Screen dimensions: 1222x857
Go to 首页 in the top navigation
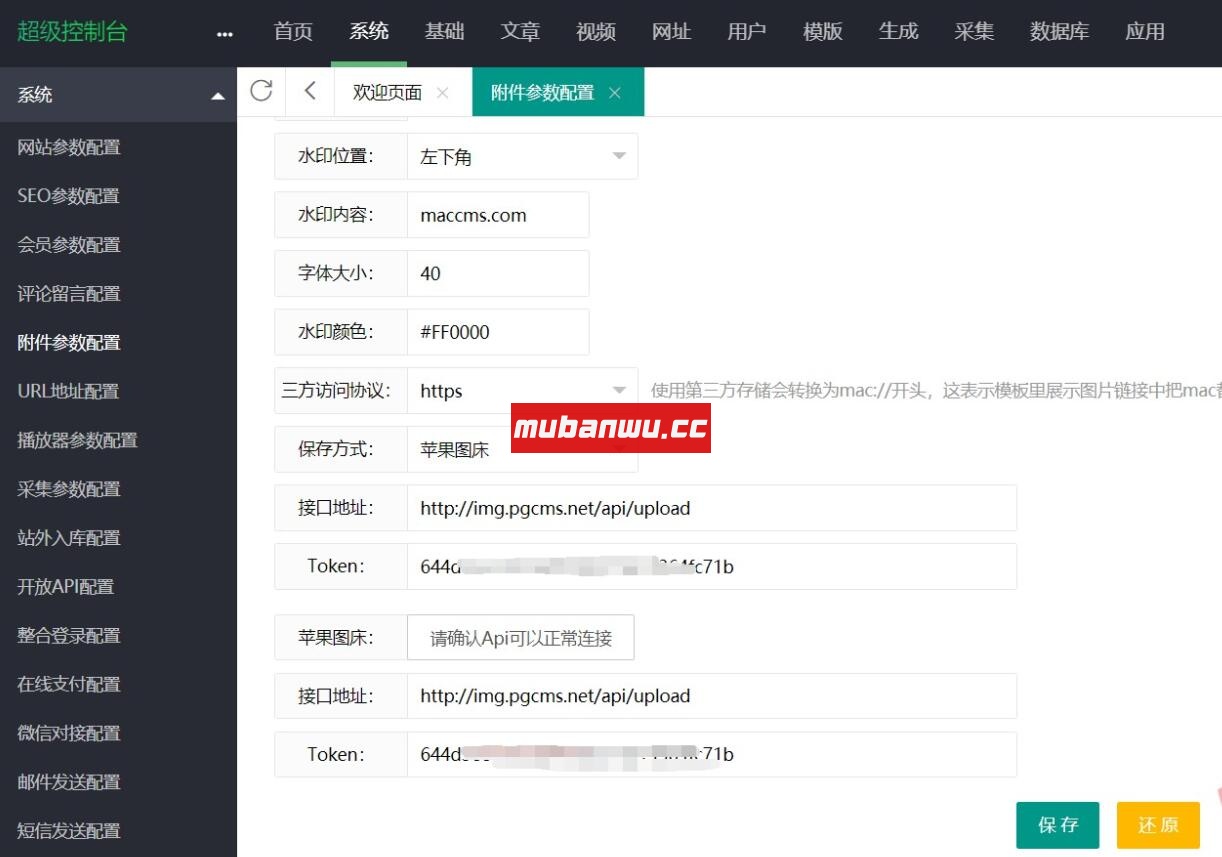[293, 32]
